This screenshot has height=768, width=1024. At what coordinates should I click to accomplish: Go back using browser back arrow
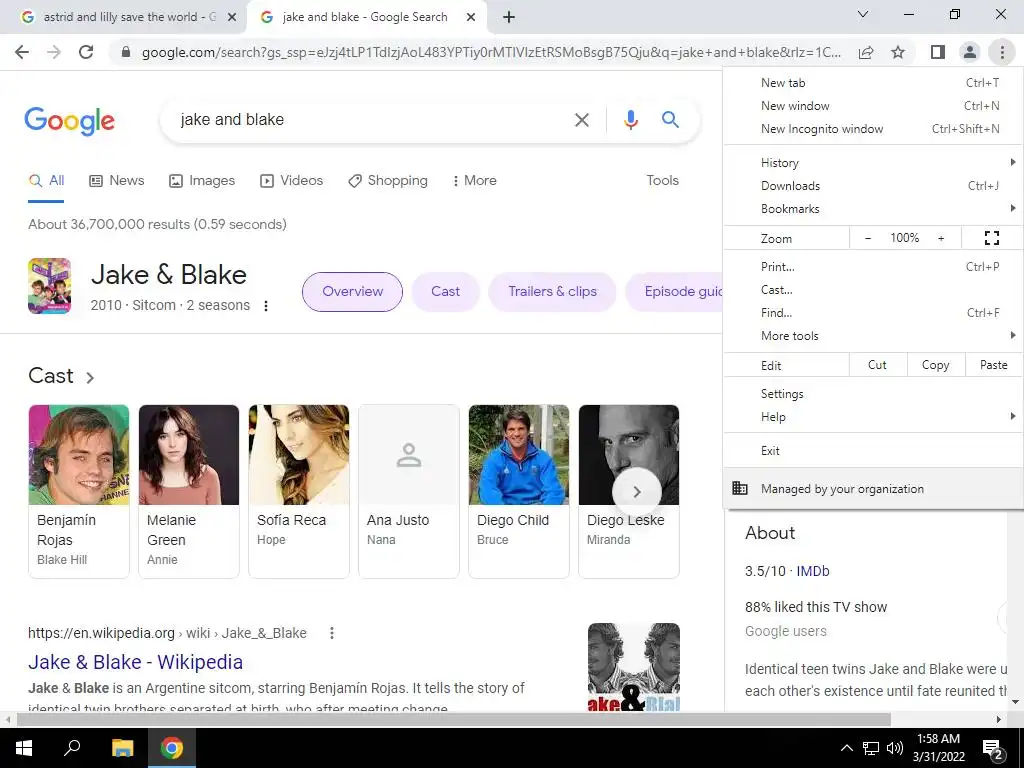pos(22,52)
